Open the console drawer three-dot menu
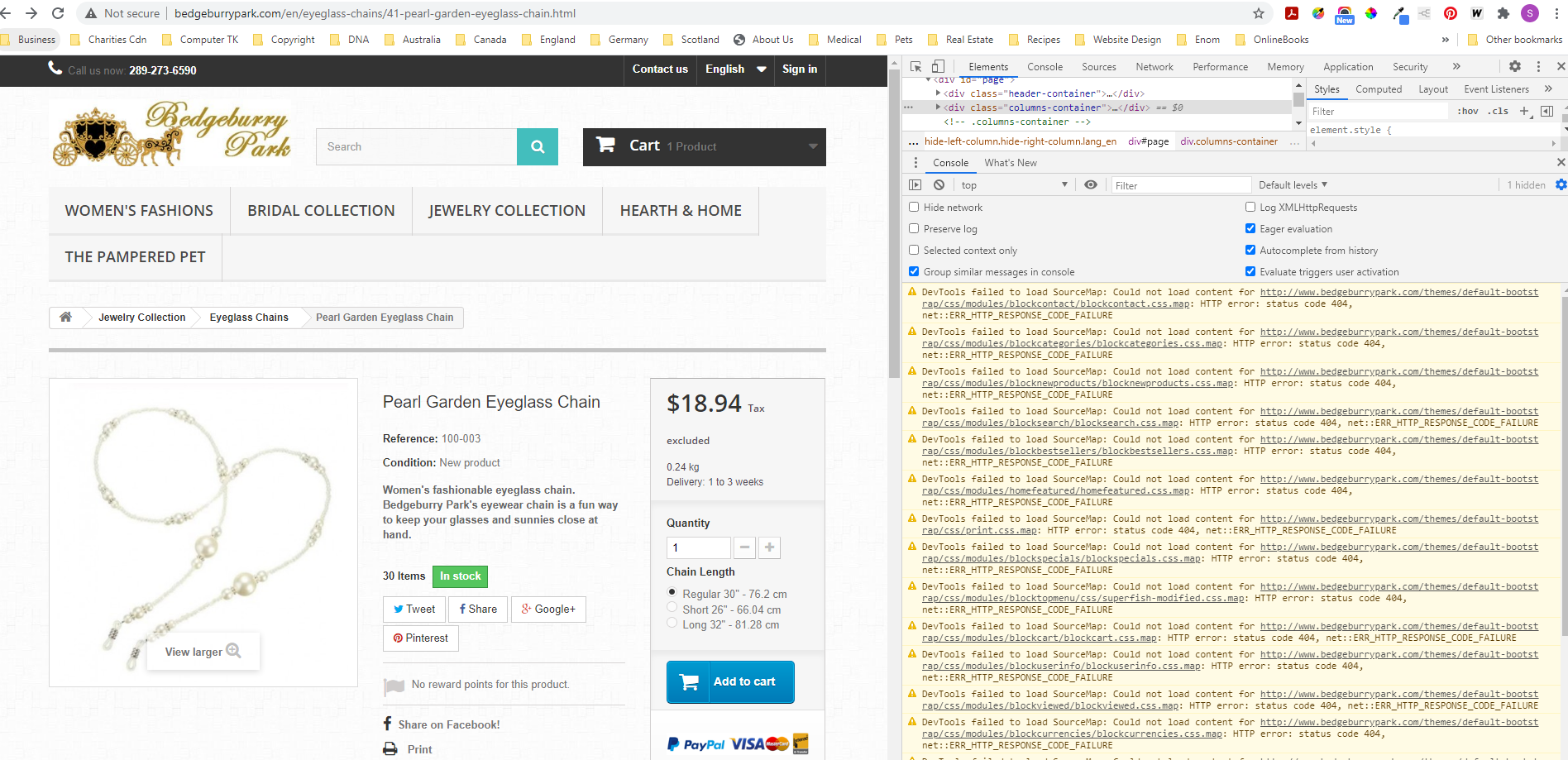 coord(915,163)
